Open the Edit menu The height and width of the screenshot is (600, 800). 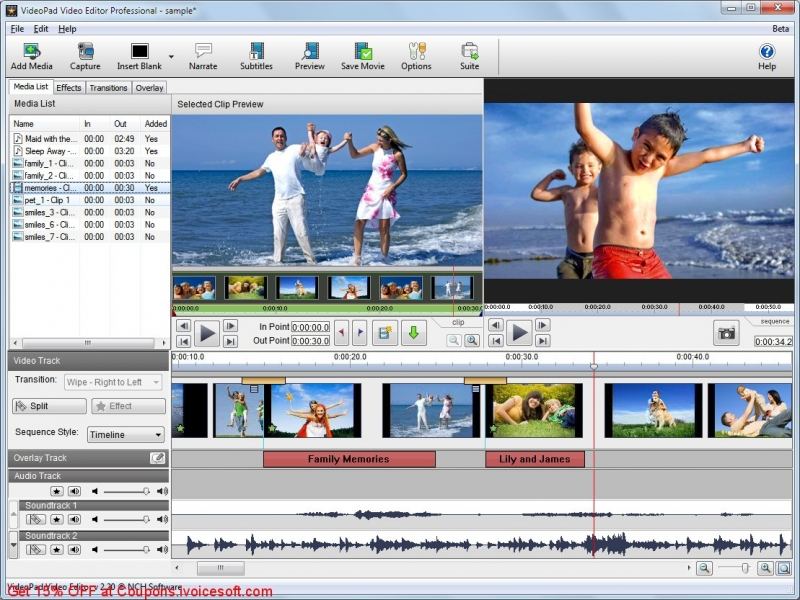(x=41, y=29)
